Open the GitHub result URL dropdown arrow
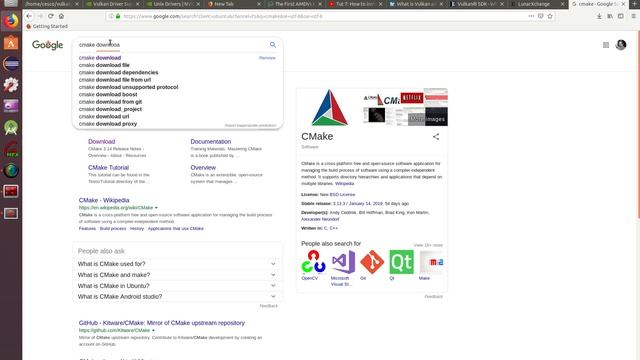Screen dimensions: 640x360 153,330
